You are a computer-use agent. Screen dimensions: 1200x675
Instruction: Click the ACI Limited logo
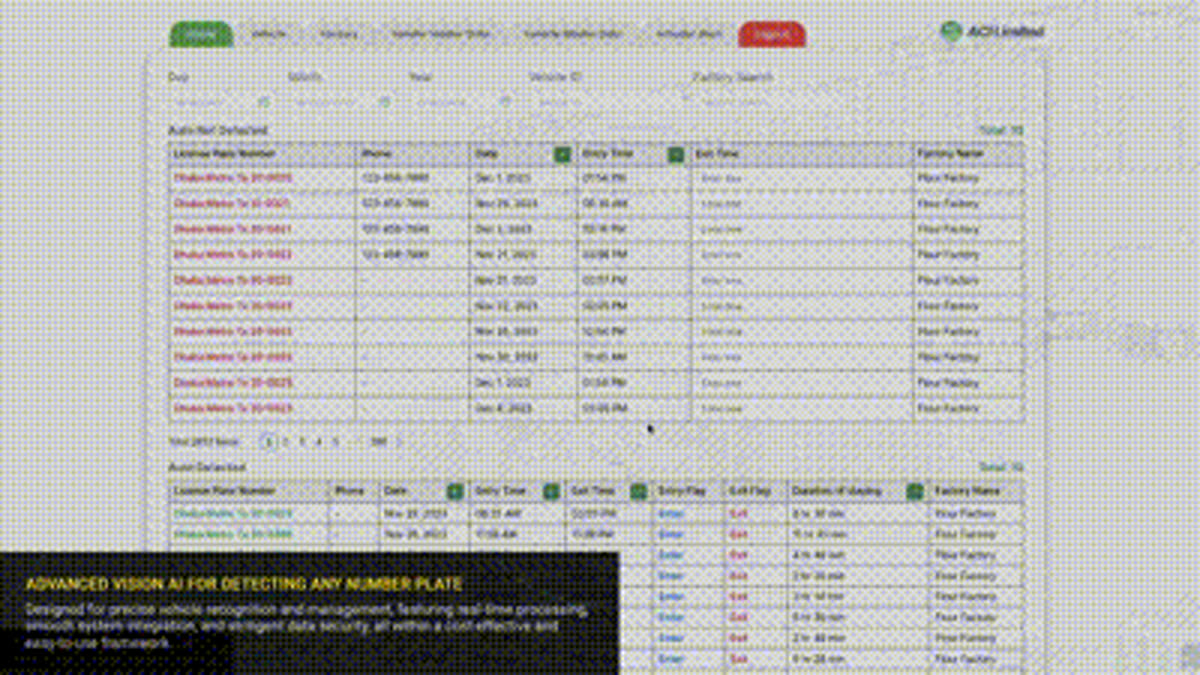point(993,32)
